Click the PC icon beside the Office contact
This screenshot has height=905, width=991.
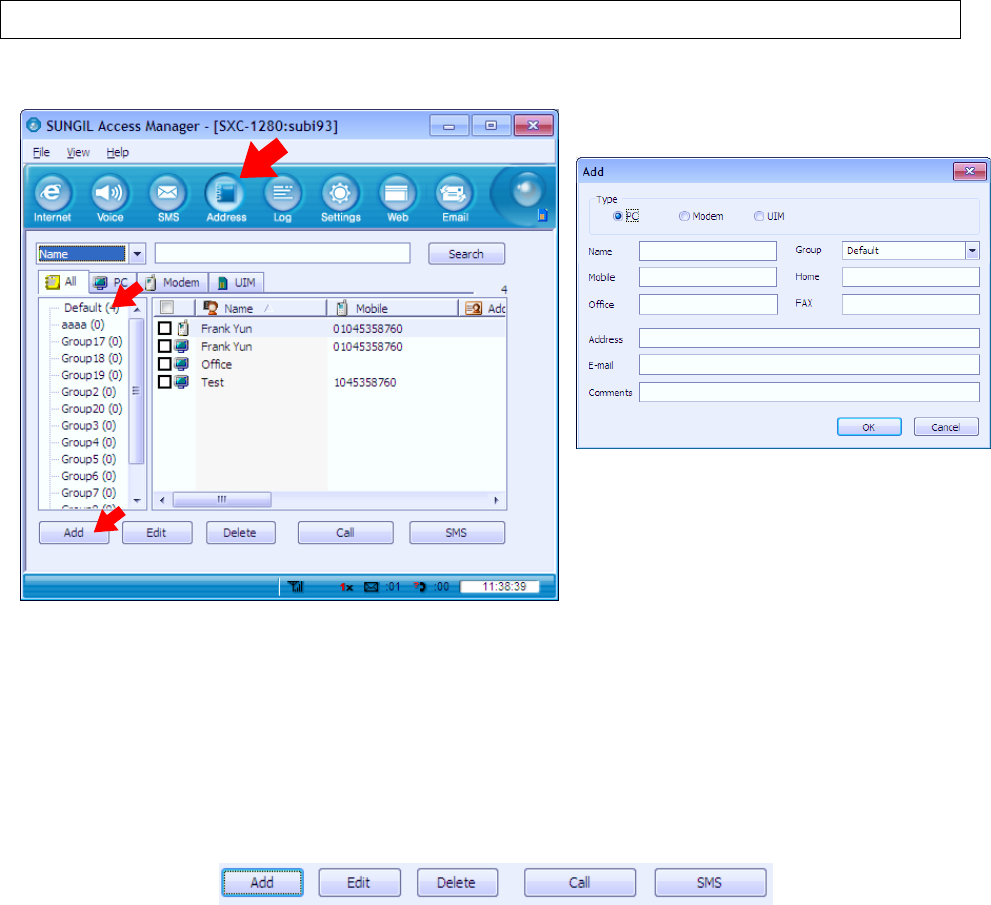pos(181,364)
